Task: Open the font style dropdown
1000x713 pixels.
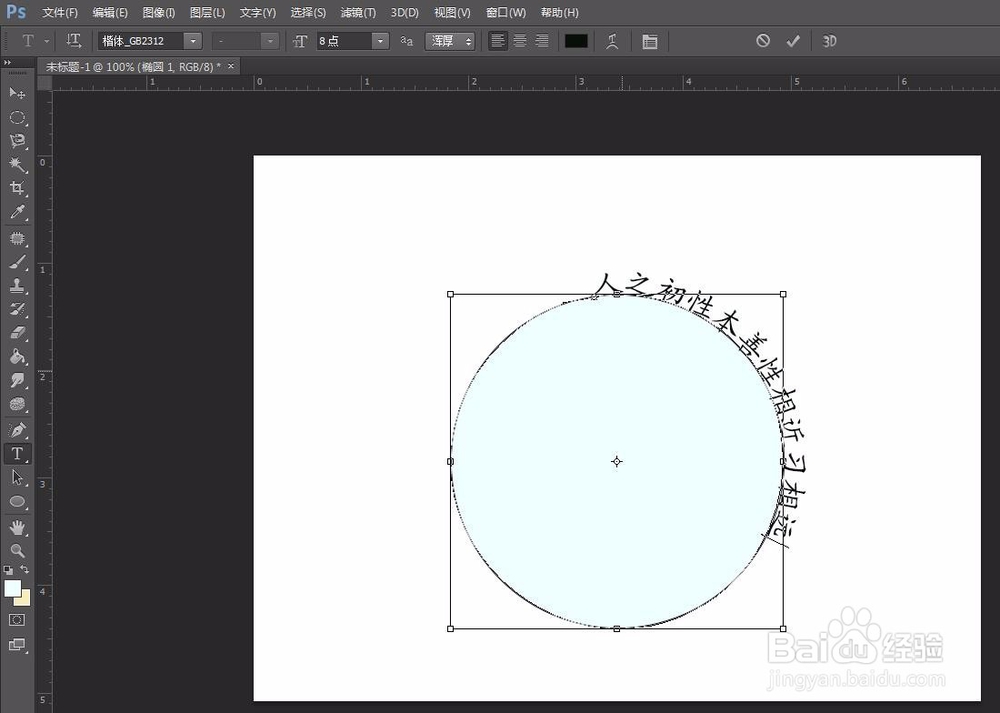Action: [x=270, y=41]
